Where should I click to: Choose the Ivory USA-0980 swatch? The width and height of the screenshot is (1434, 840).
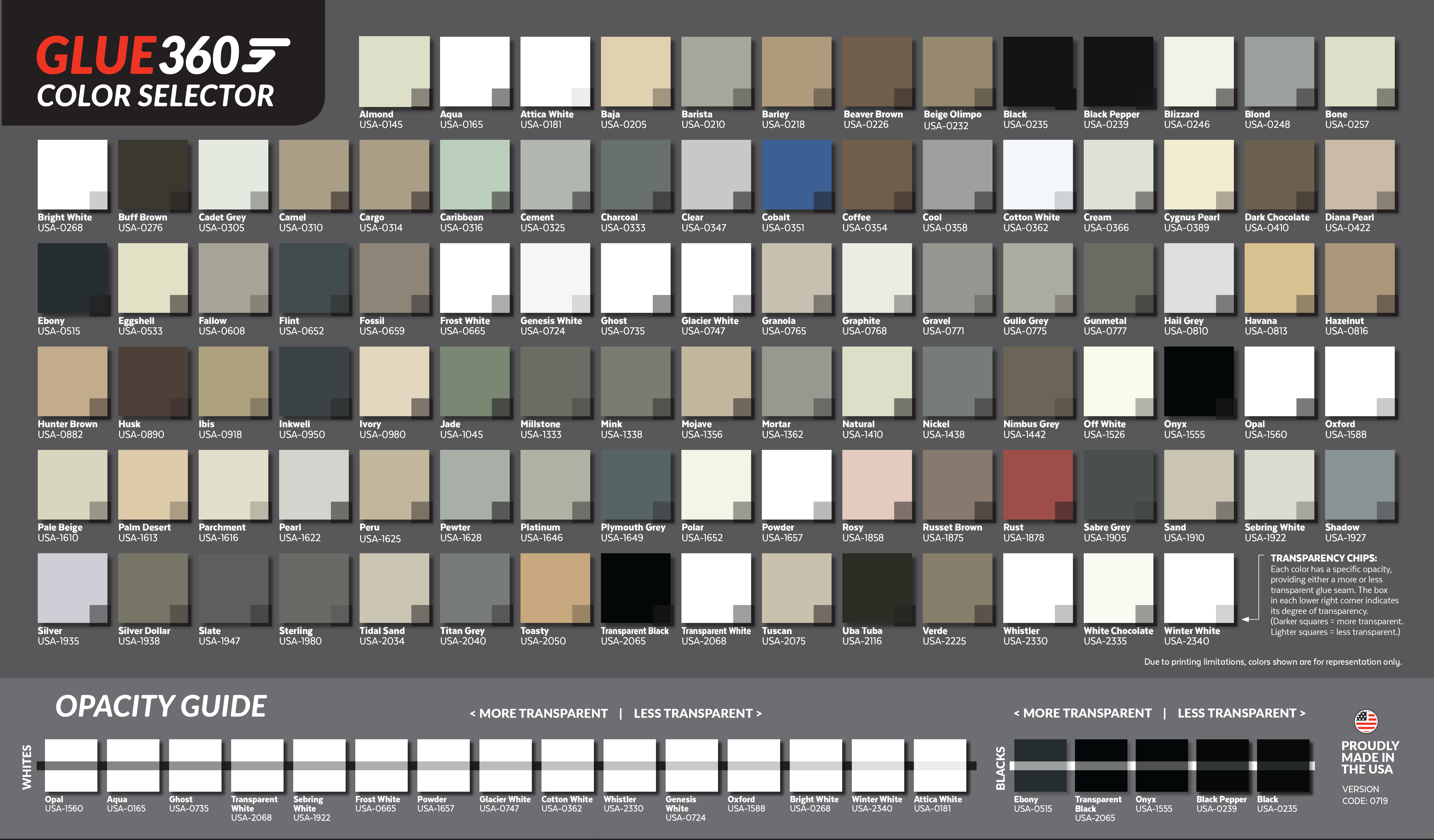click(394, 381)
